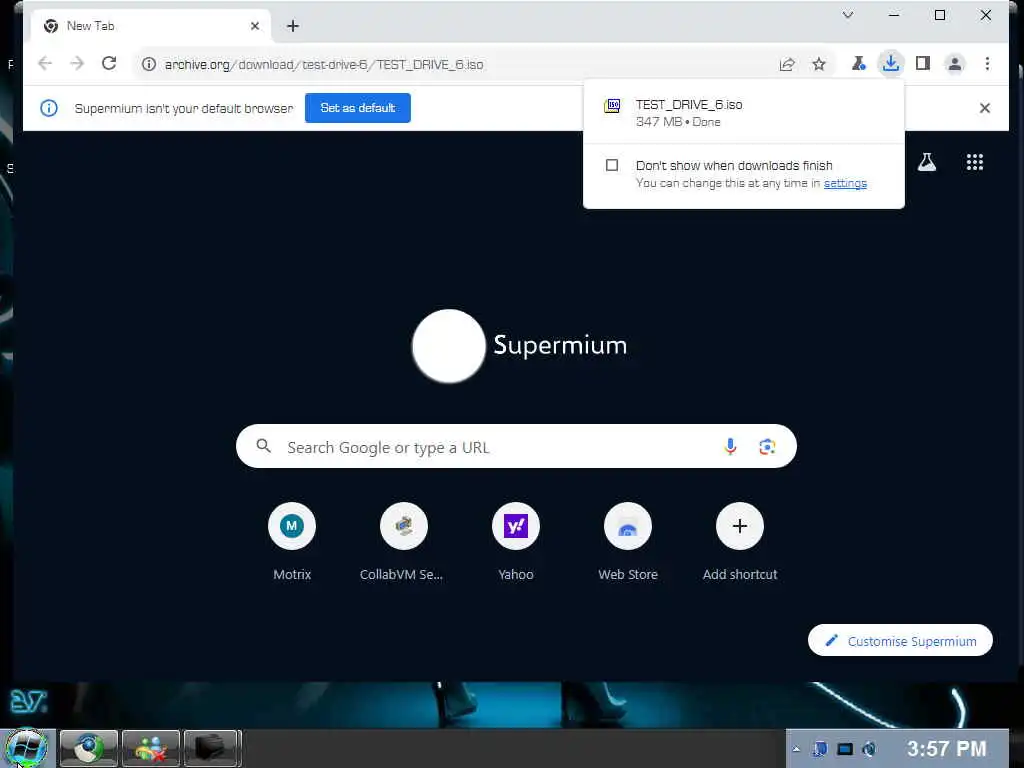Search by image with lens icon

(x=767, y=447)
